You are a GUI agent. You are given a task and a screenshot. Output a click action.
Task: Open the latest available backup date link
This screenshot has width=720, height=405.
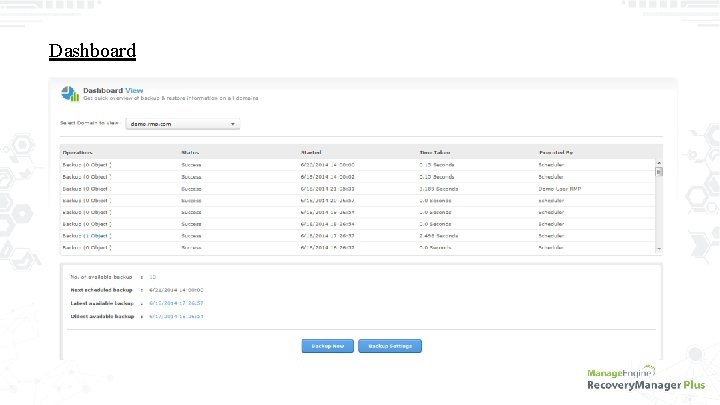(176, 303)
